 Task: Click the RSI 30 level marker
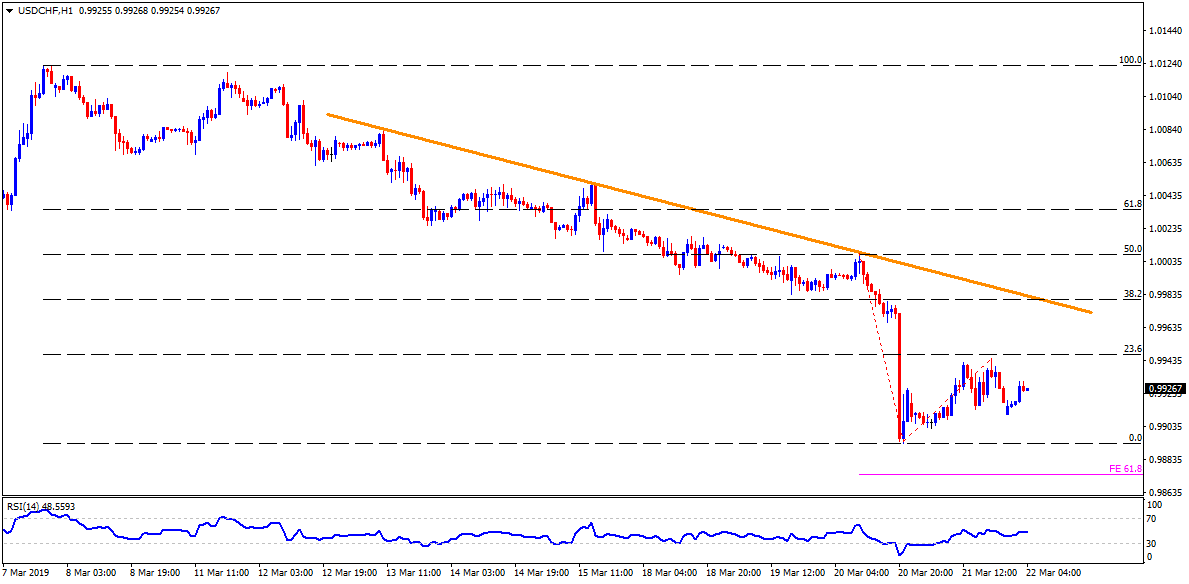(1152, 544)
